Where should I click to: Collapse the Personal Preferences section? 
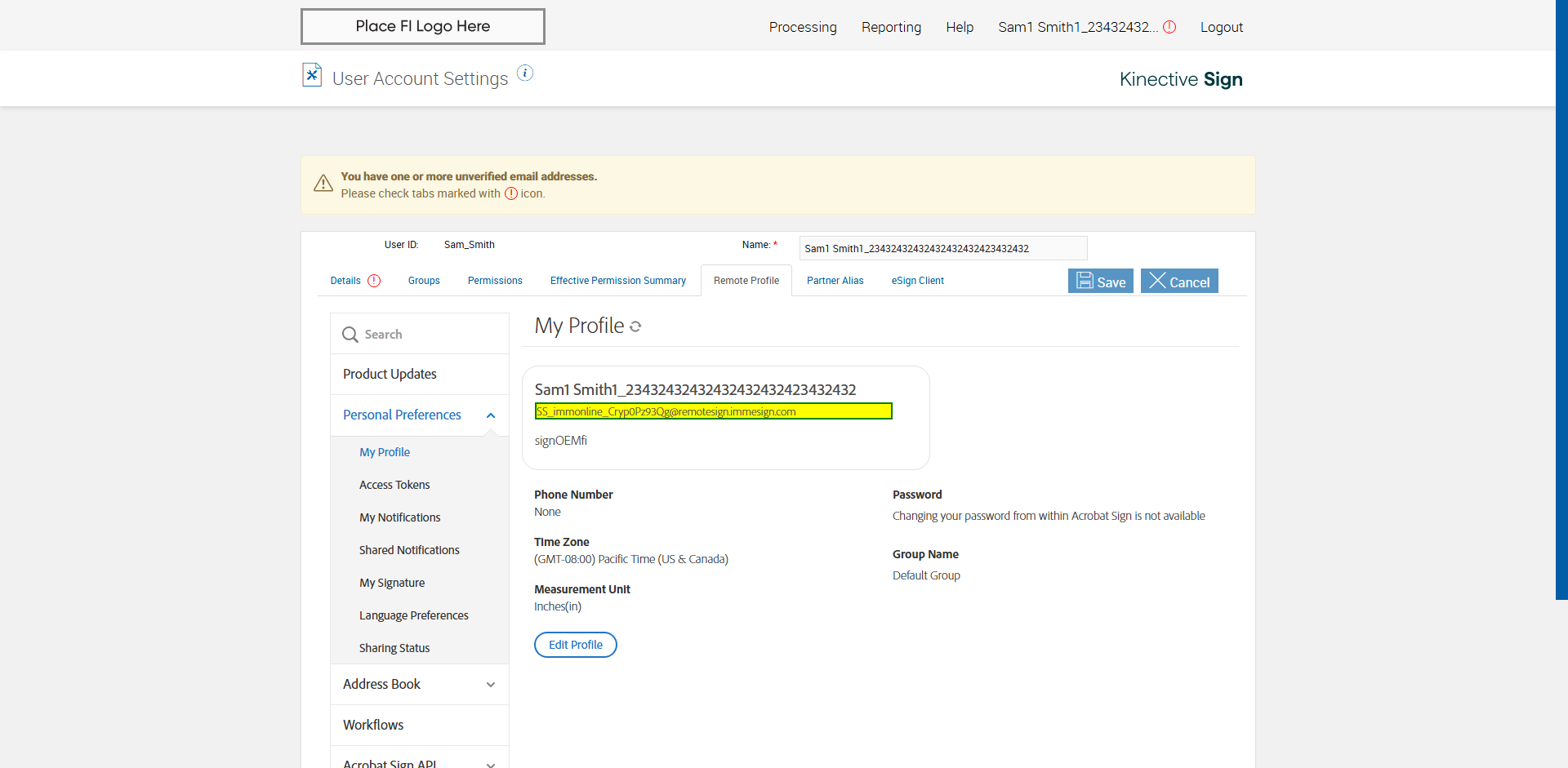pyautogui.click(x=491, y=415)
